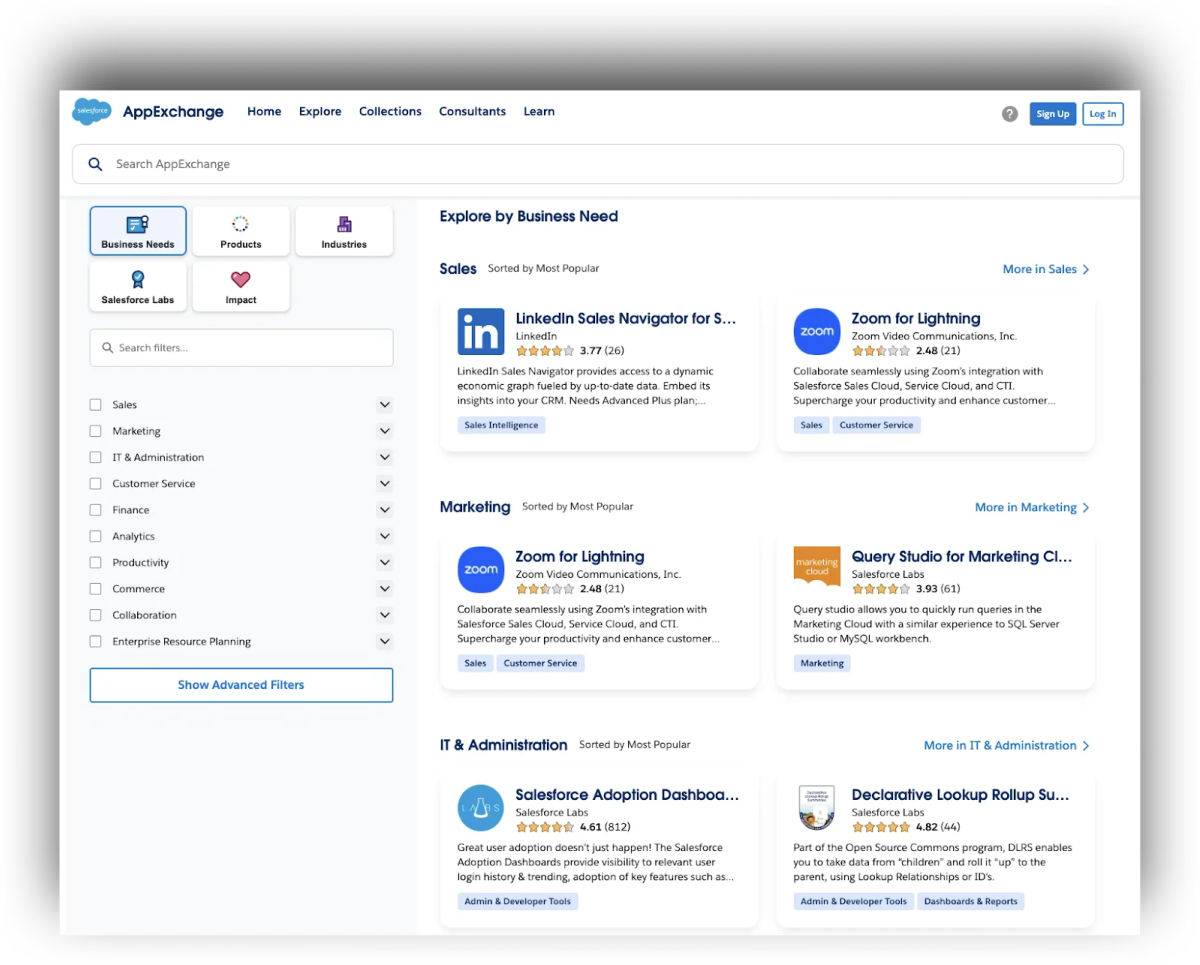Check the Productivity filter checkbox
Screen dimensions: 1200x965
point(96,563)
